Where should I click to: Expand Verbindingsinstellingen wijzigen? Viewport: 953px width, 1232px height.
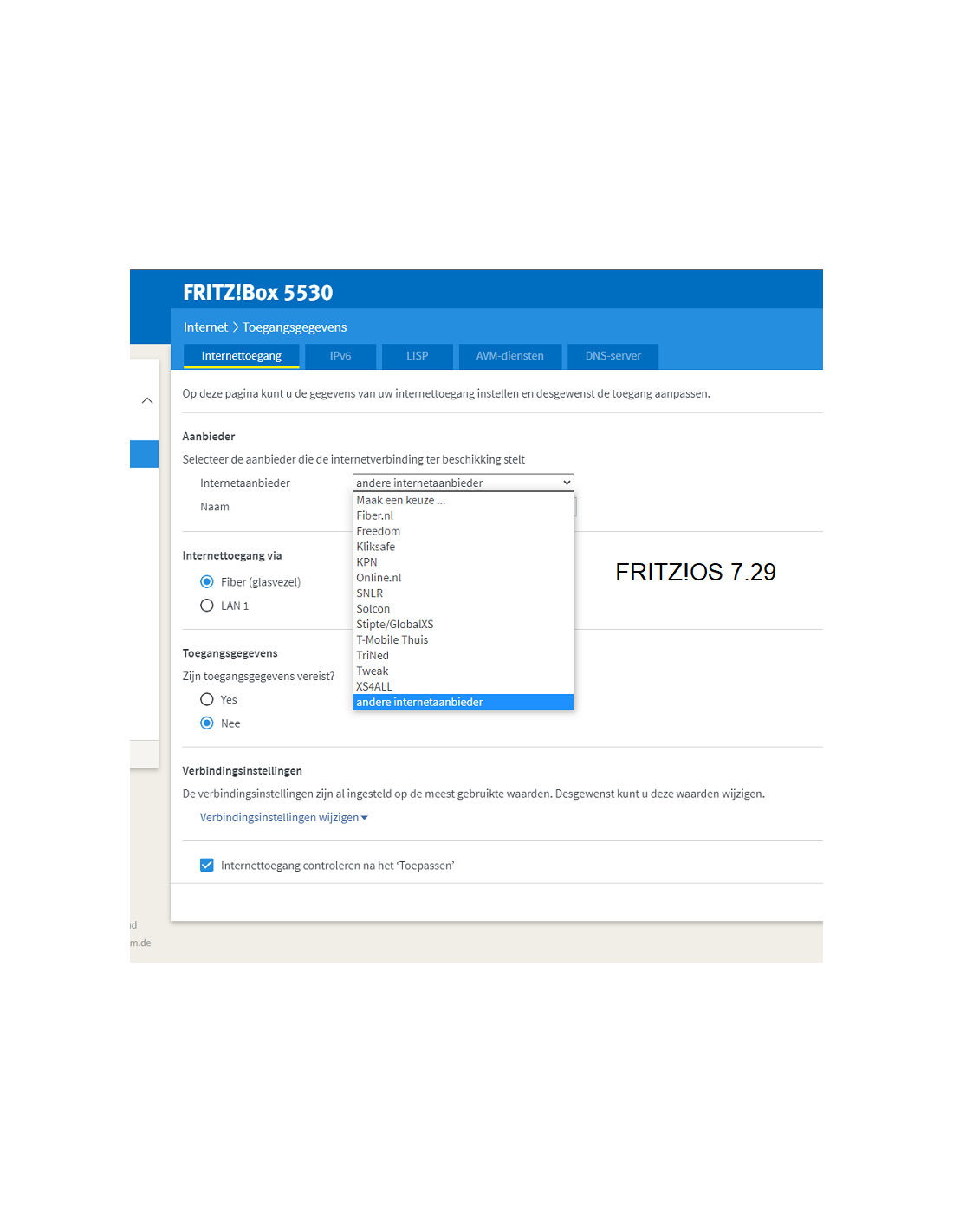tap(283, 818)
